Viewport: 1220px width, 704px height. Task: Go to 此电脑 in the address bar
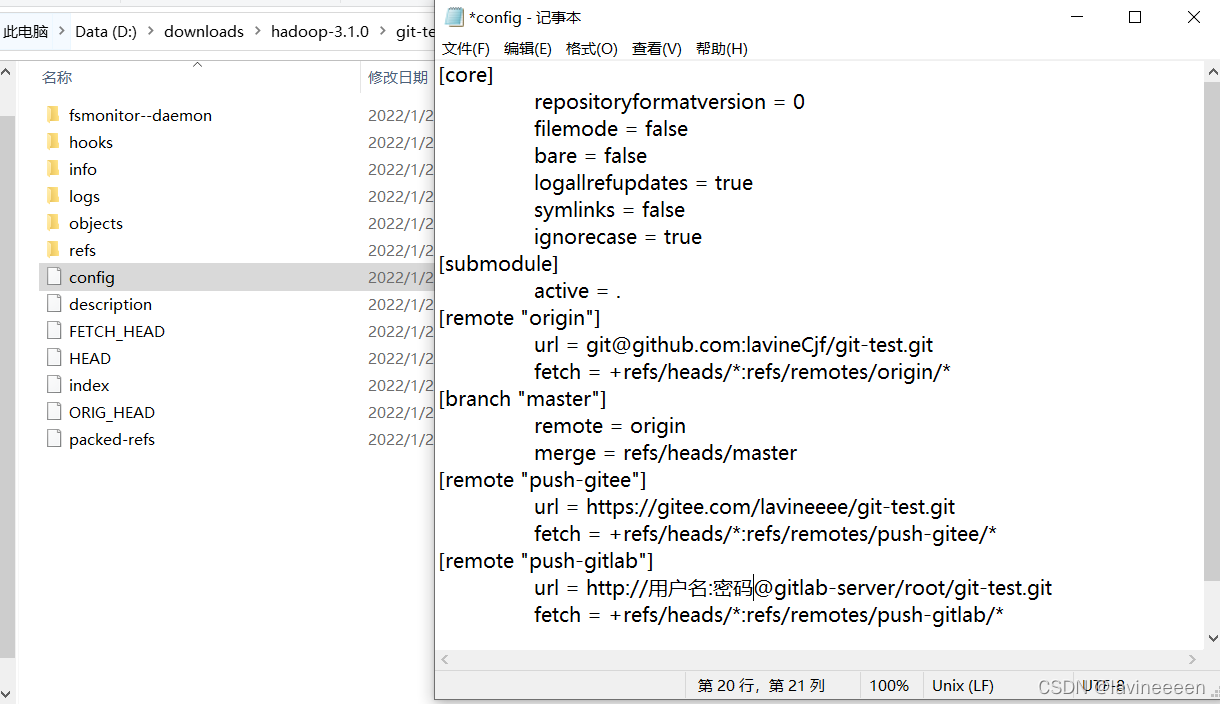coord(25,31)
